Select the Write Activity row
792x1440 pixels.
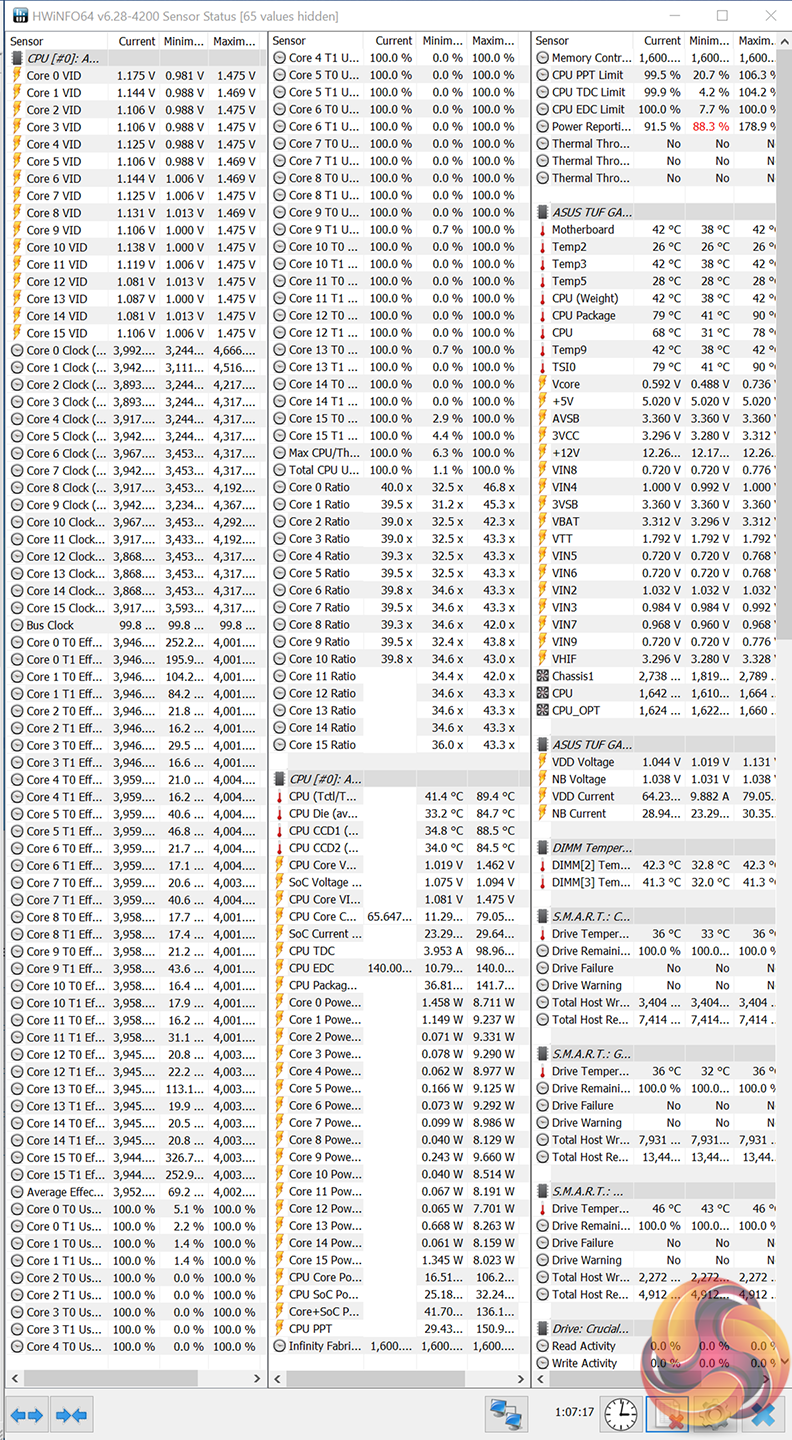[x=655, y=1363]
